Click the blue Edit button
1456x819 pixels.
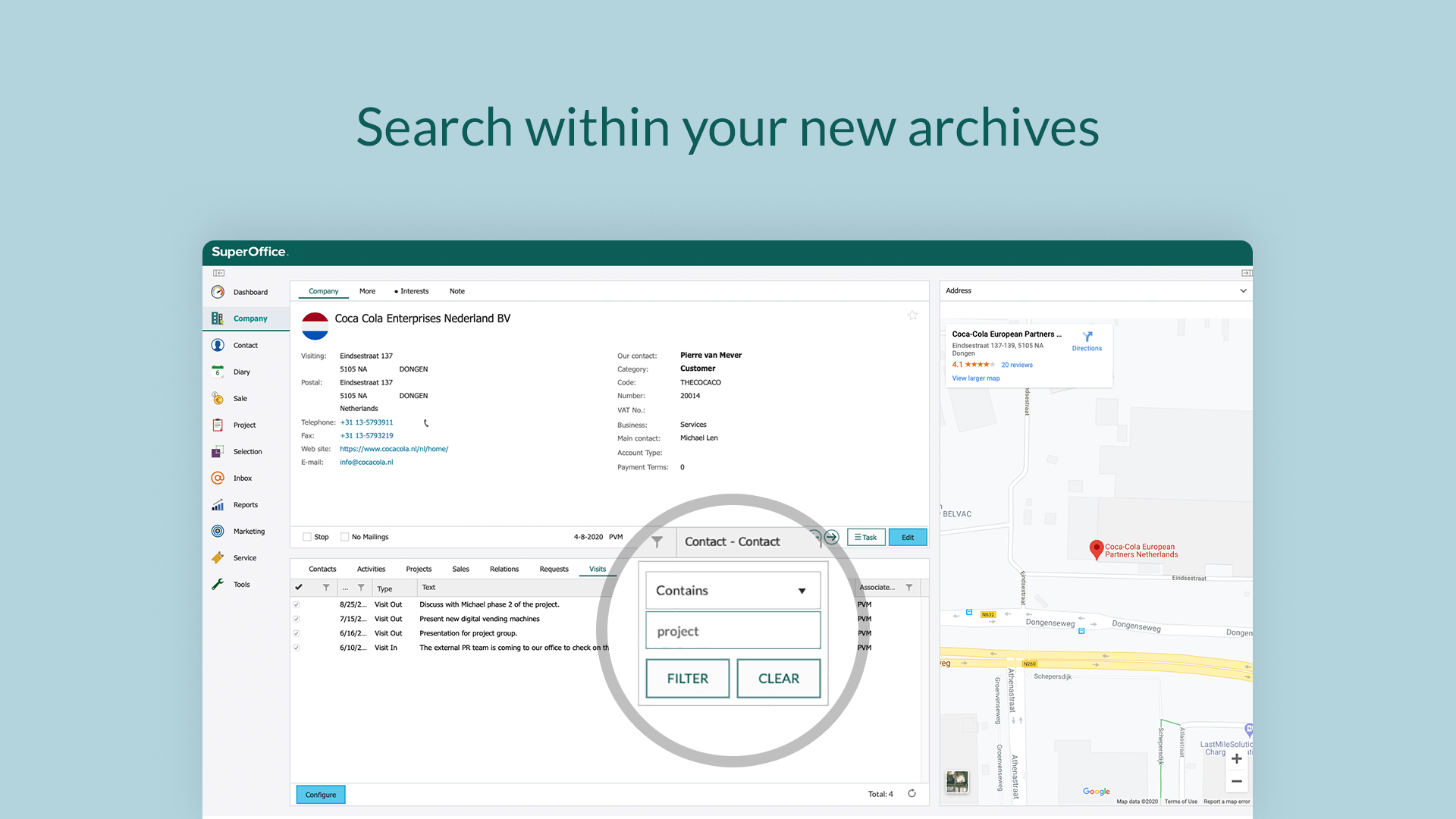(908, 537)
